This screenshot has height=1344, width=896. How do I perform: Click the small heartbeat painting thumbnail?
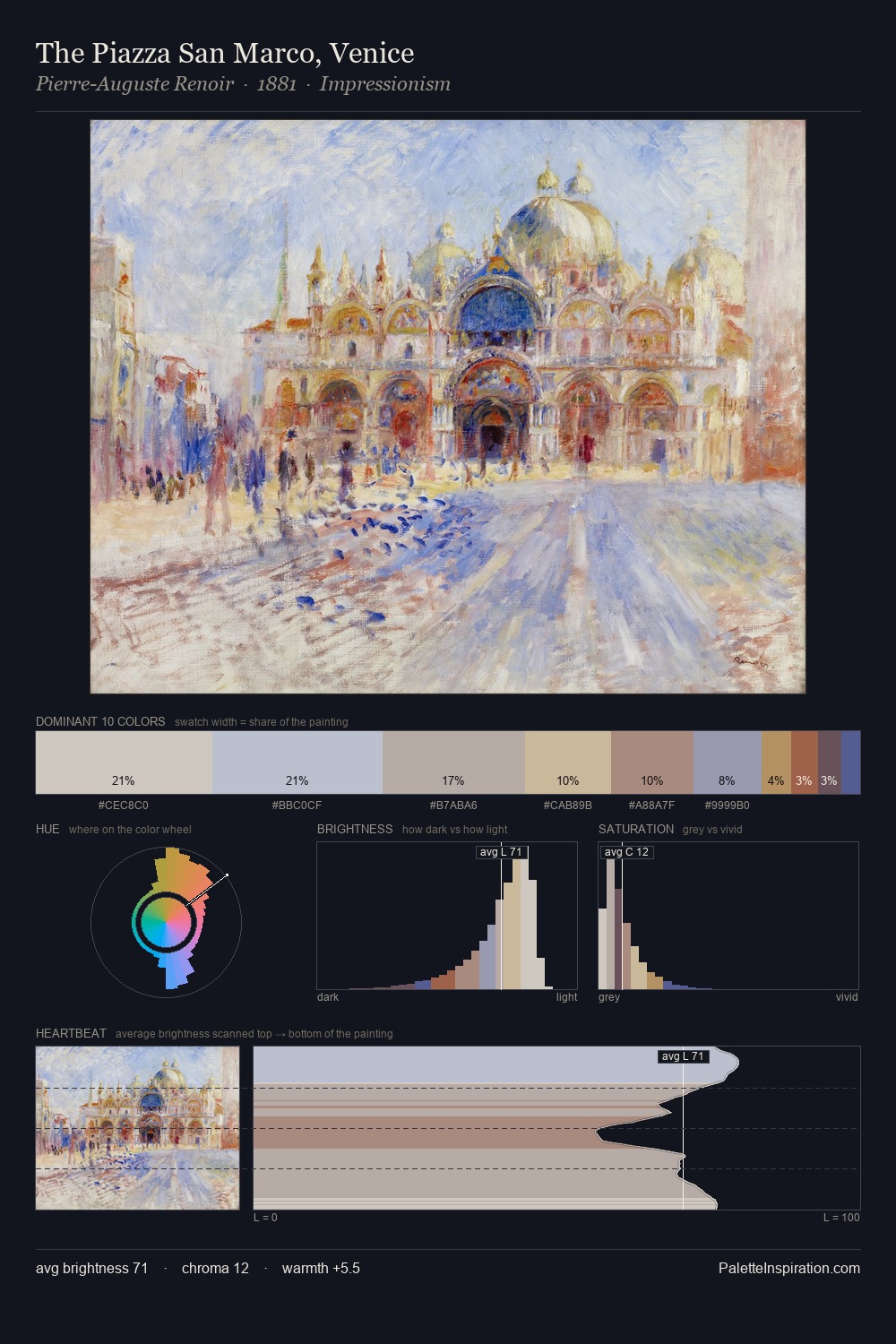click(138, 1128)
